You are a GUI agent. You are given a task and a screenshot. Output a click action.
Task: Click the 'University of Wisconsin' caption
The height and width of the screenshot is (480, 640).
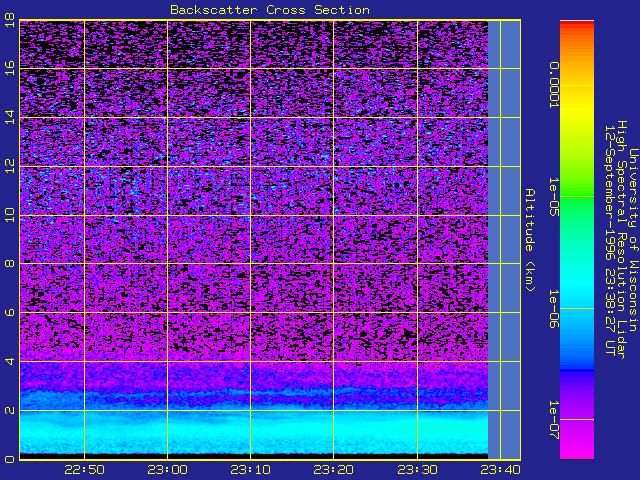pyautogui.click(x=633, y=240)
